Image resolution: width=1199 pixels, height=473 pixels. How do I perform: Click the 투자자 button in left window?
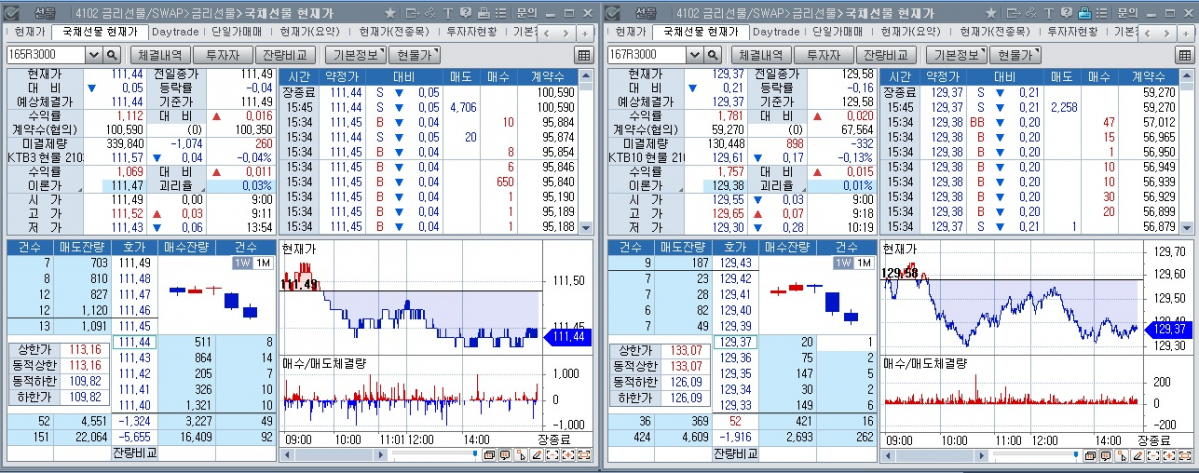tap(223, 55)
